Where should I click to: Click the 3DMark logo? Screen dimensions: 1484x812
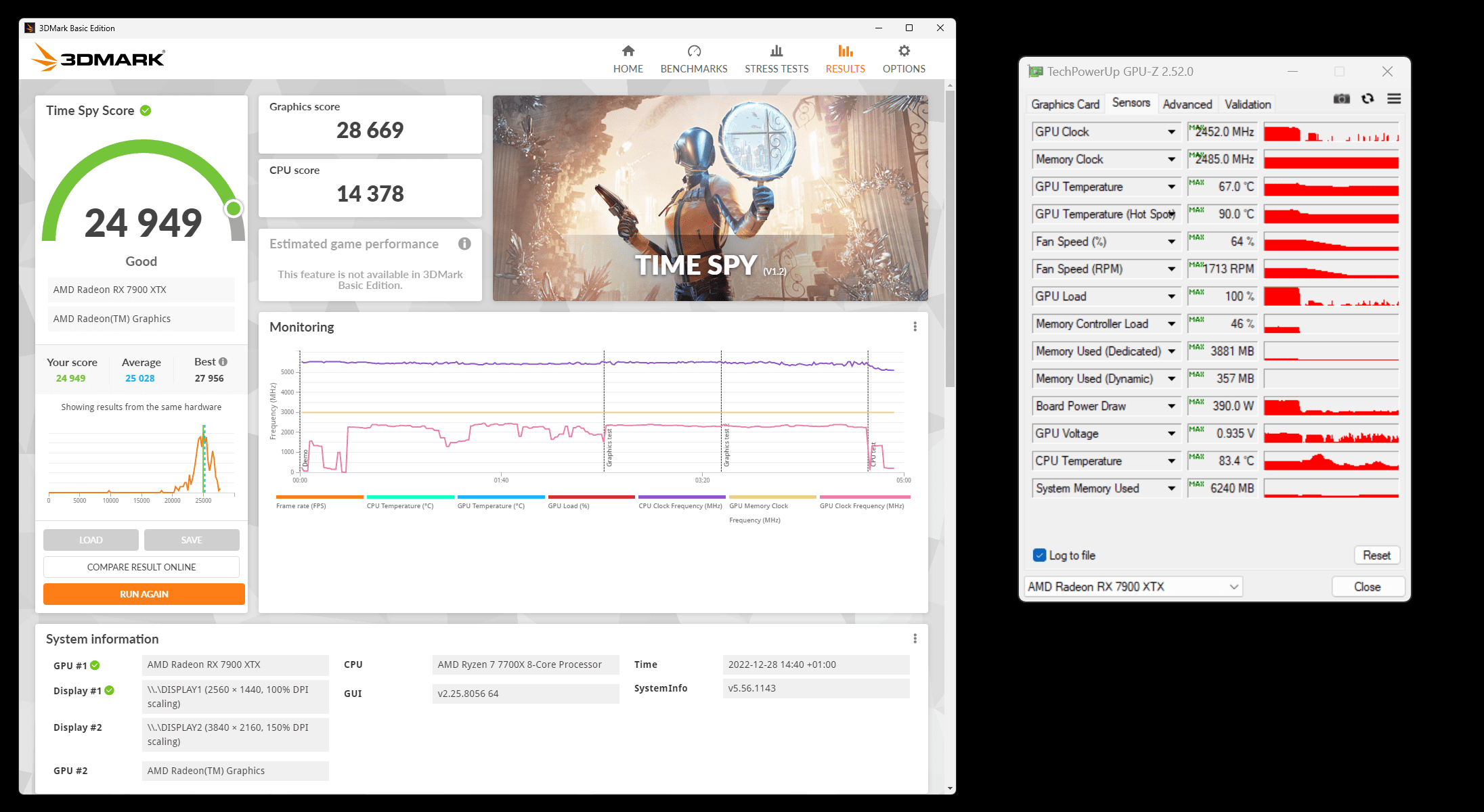click(x=98, y=58)
